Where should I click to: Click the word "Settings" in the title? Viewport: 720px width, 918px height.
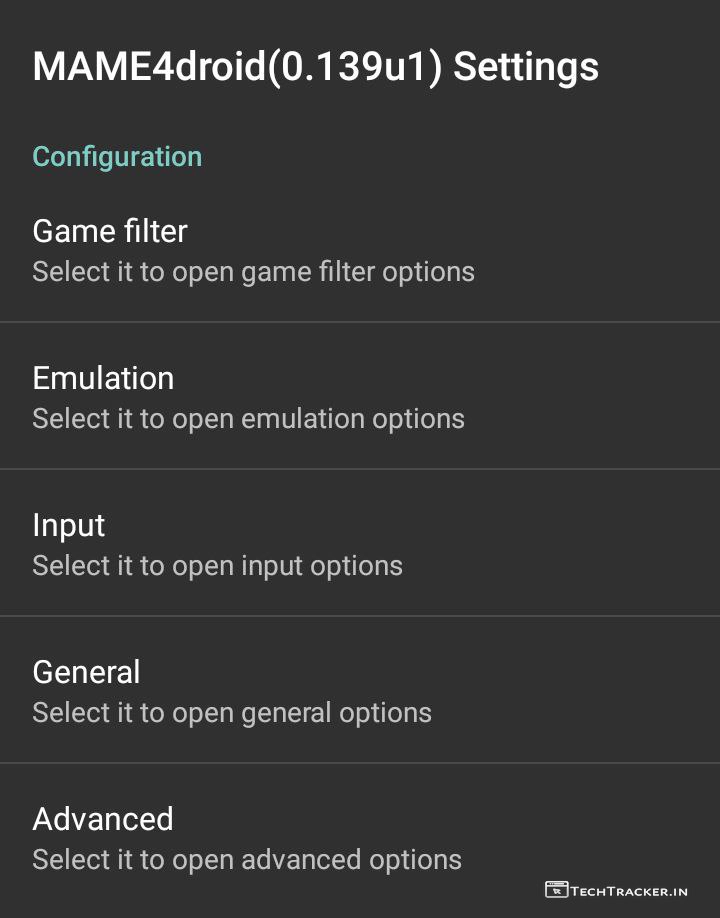click(x=526, y=68)
